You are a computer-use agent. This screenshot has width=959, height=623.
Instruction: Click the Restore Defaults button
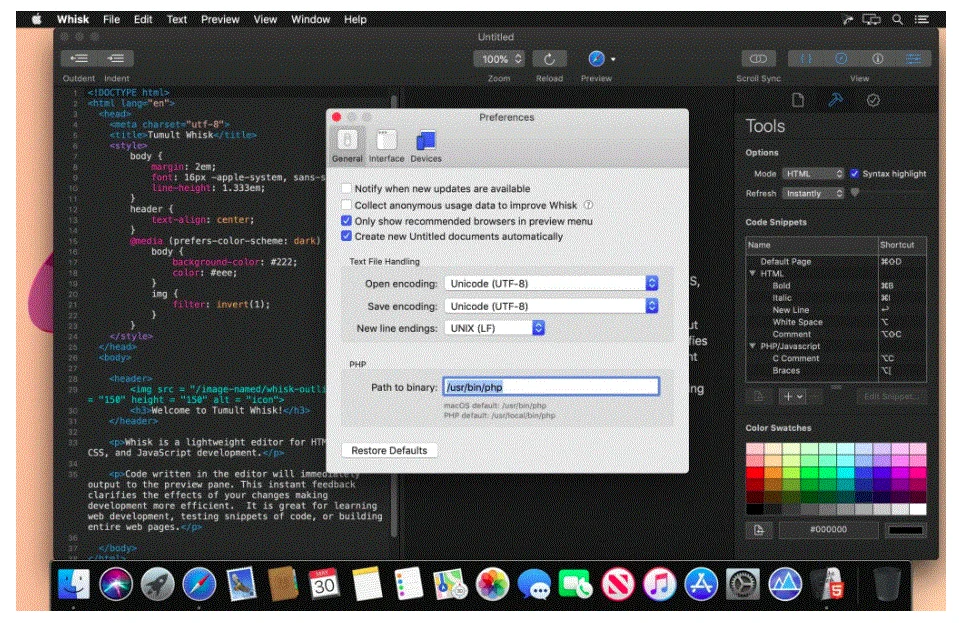pos(389,450)
